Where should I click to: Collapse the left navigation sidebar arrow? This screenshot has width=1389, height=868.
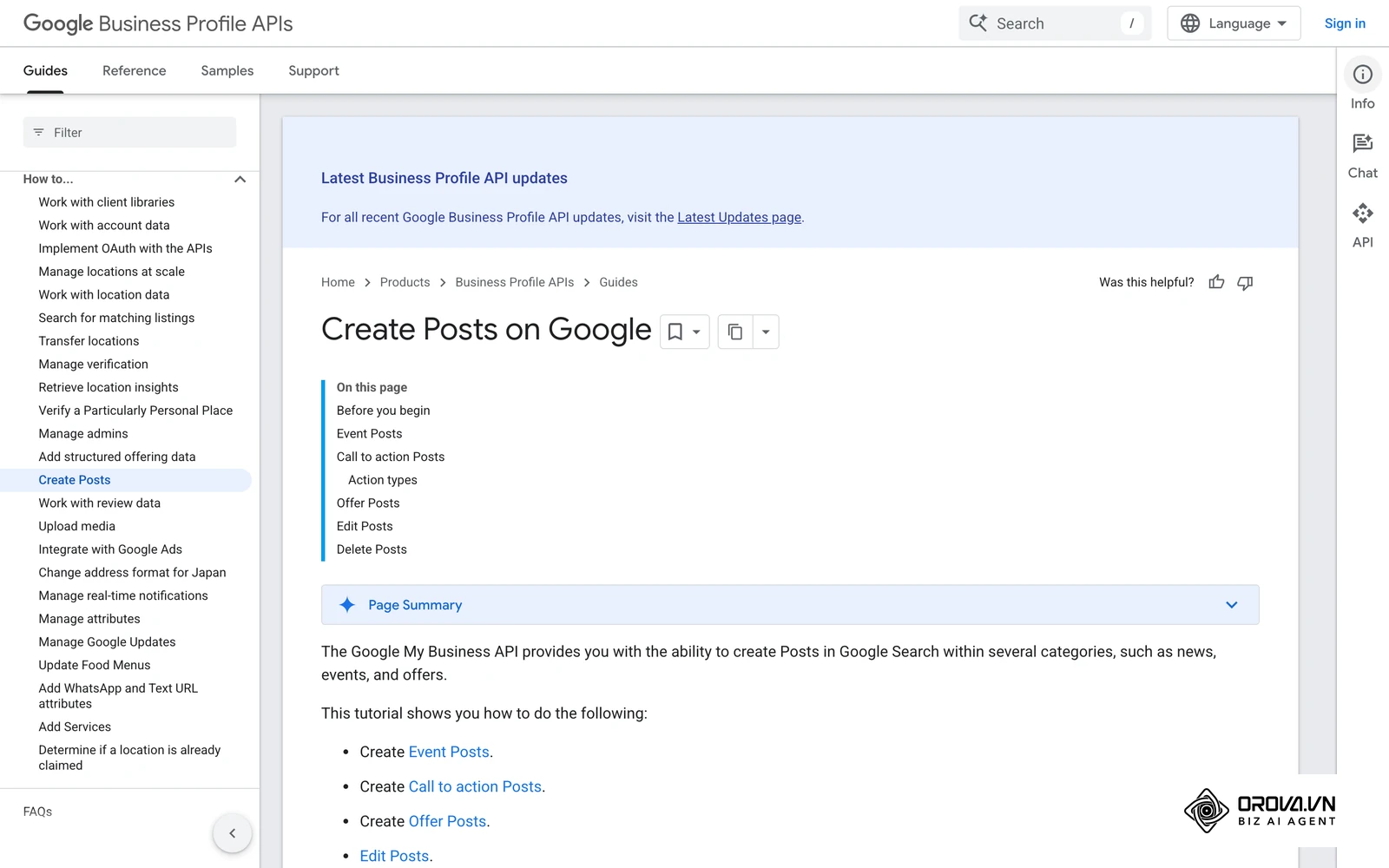coord(232,833)
